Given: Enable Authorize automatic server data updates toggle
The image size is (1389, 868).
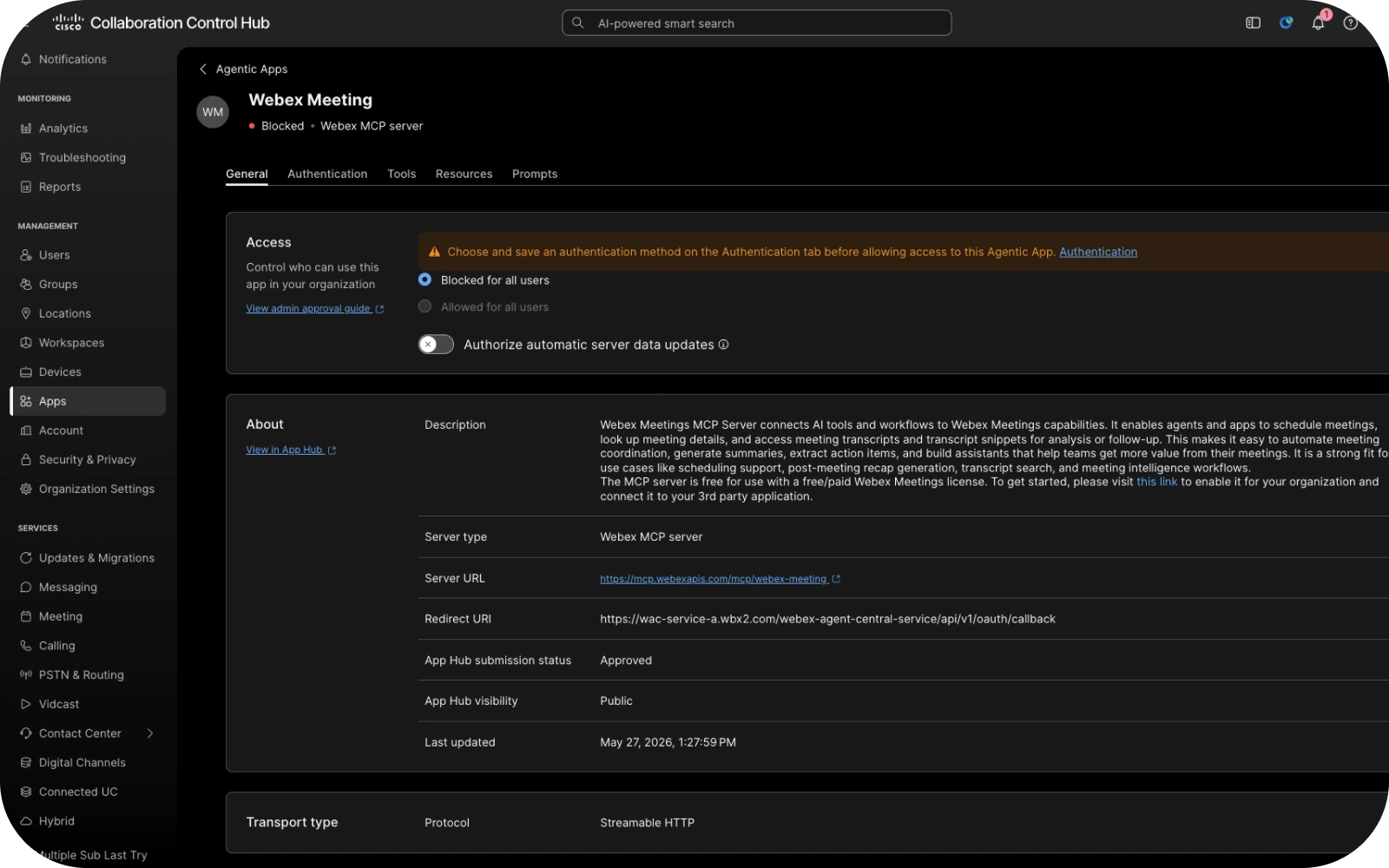Looking at the screenshot, I should click(x=436, y=345).
